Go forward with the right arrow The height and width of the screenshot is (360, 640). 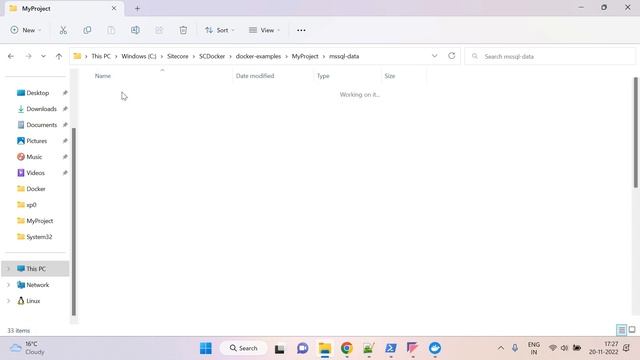pos(28,56)
